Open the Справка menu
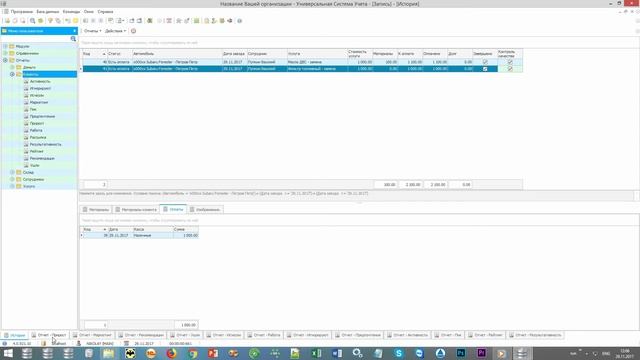Viewport: 640px width, 360px height. [x=105, y=12]
